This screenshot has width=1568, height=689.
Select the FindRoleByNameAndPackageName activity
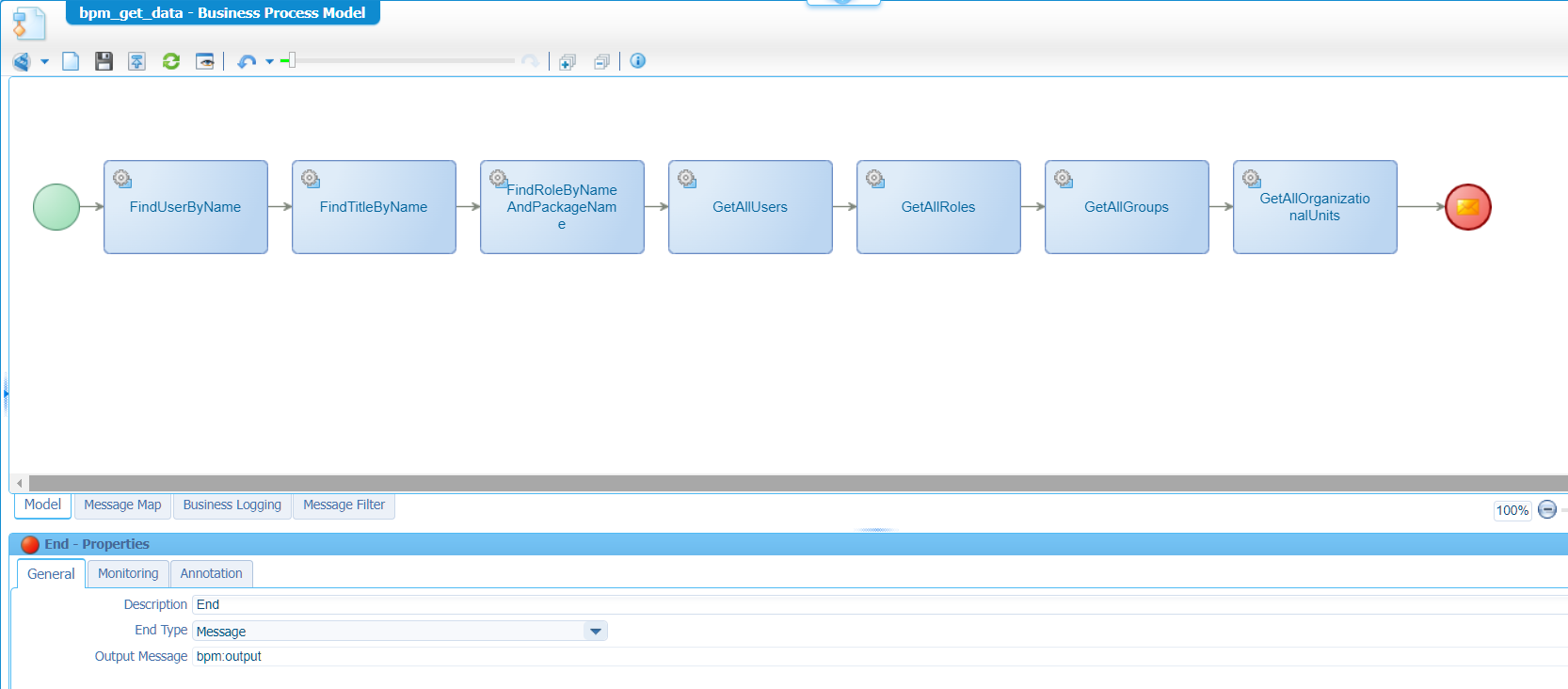[562, 207]
